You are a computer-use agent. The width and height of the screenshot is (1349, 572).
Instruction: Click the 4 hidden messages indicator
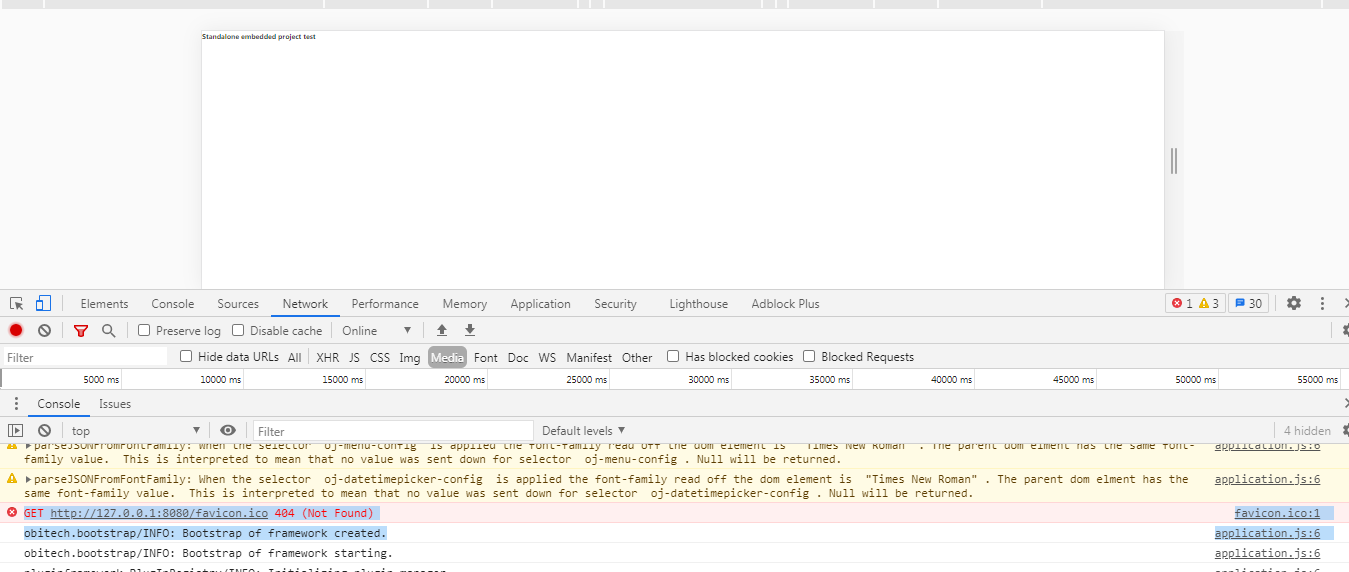coord(1307,431)
